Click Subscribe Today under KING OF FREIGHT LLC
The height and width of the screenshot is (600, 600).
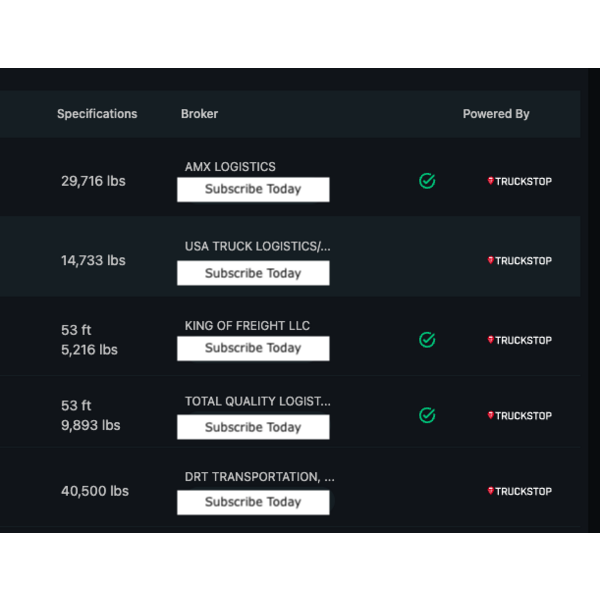point(253,348)
